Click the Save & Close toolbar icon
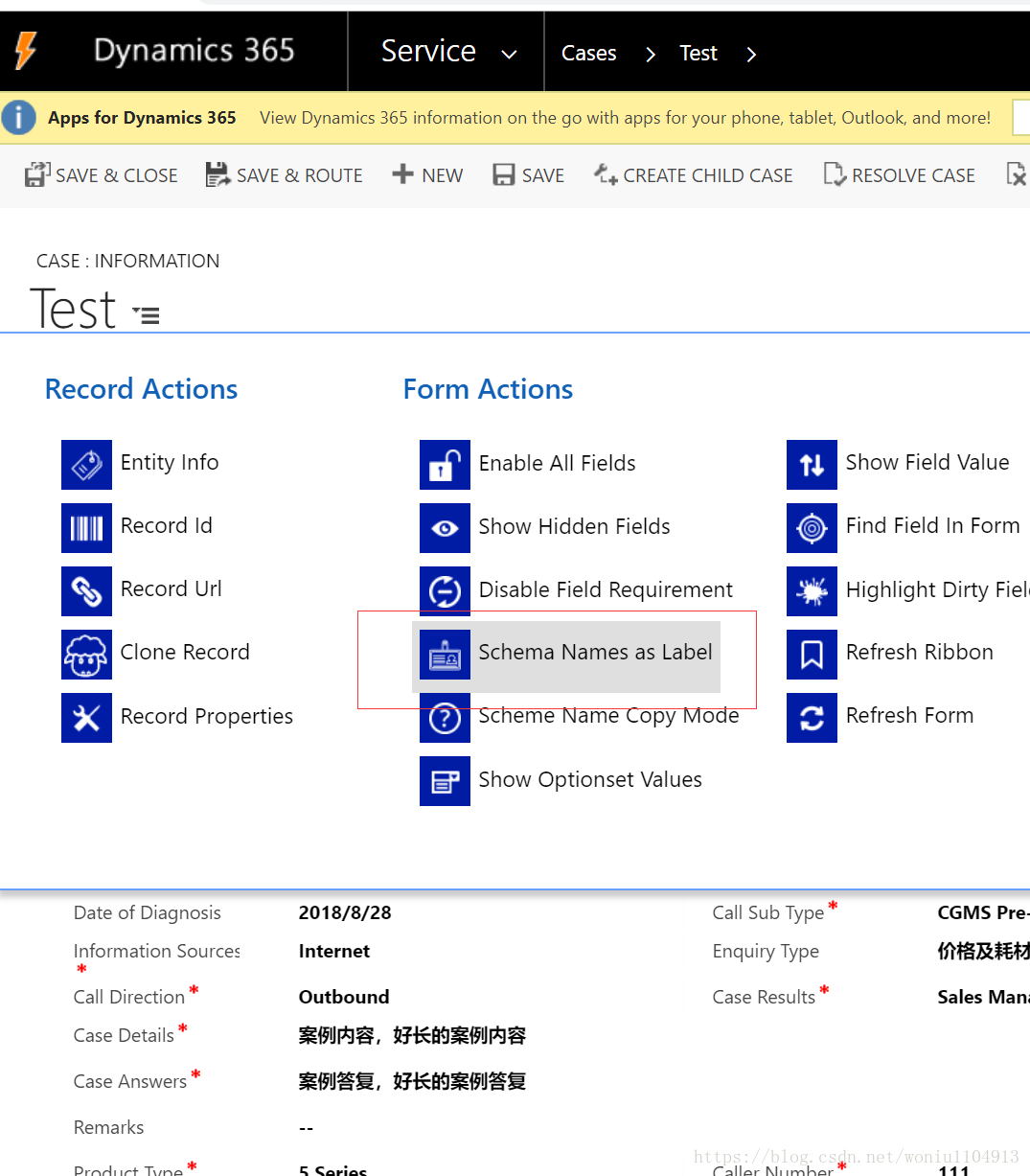The height and width of the screenshot is (1176, 1030). 37,174
